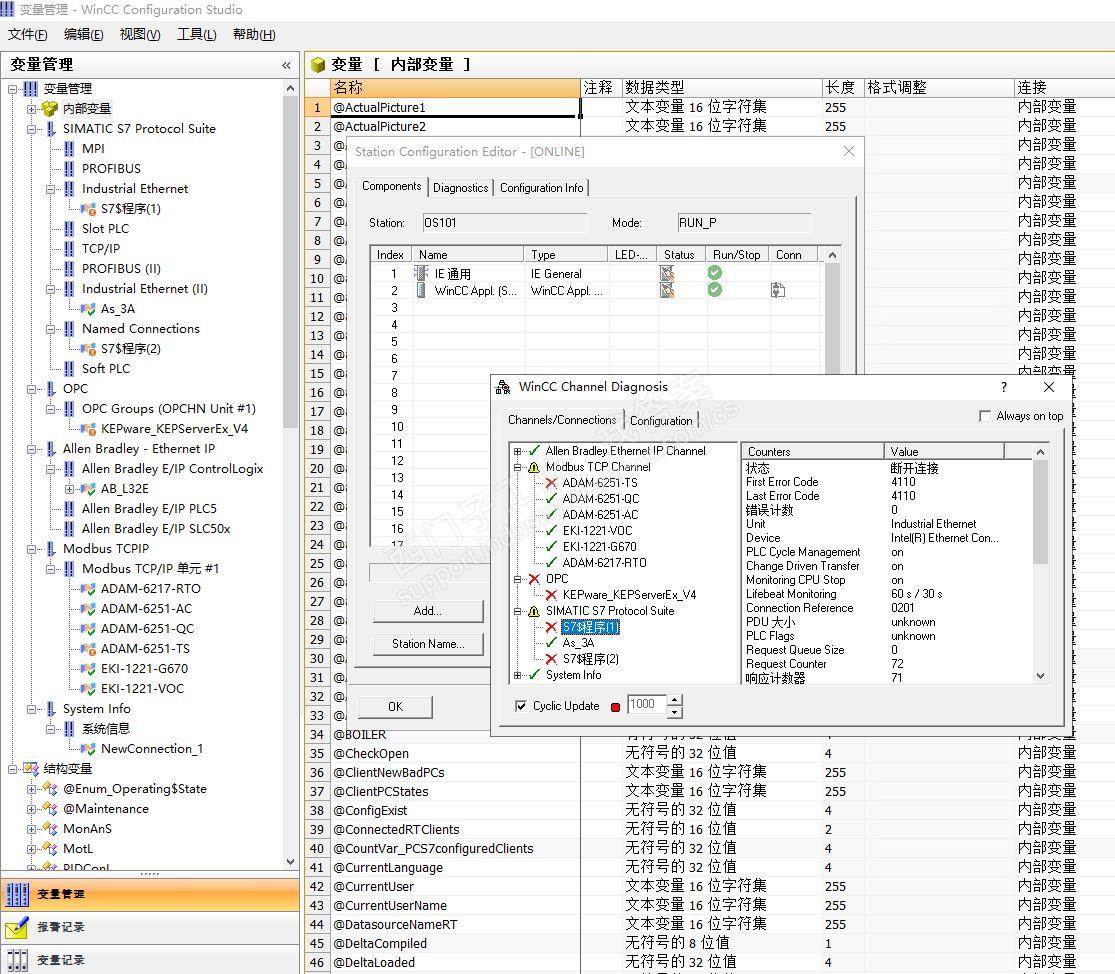Uncheck the Cyclic Update checkbox
This screenshot has width=1115, height=974.
click(521, 706)
